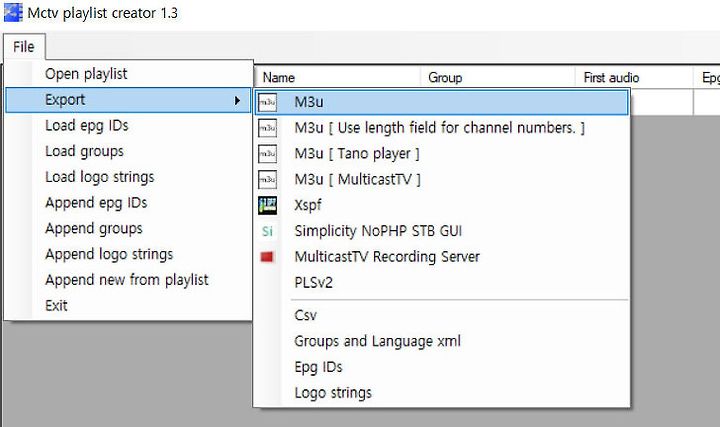
Task: Click the red Recording Server icon
Action: 267,257
